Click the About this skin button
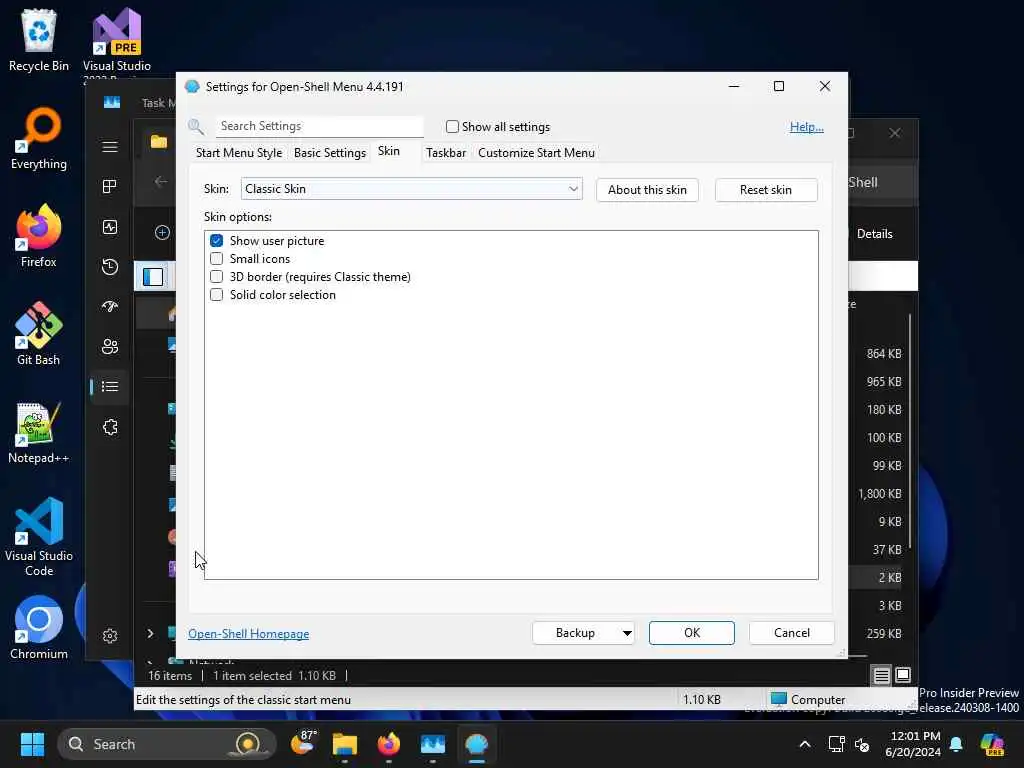This screenshot has width=1024, height=768. click(x=647, y=190)
